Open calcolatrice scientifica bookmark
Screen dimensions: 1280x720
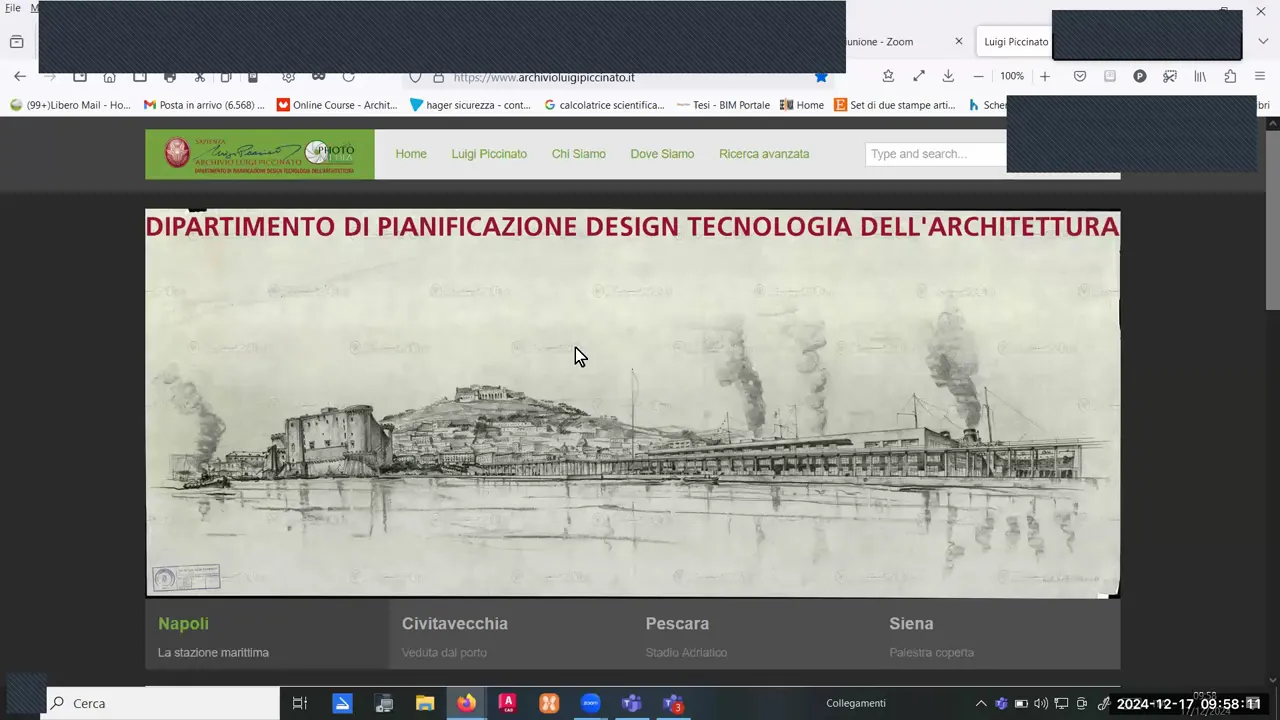pyautogui.click(x=604, y=105)
